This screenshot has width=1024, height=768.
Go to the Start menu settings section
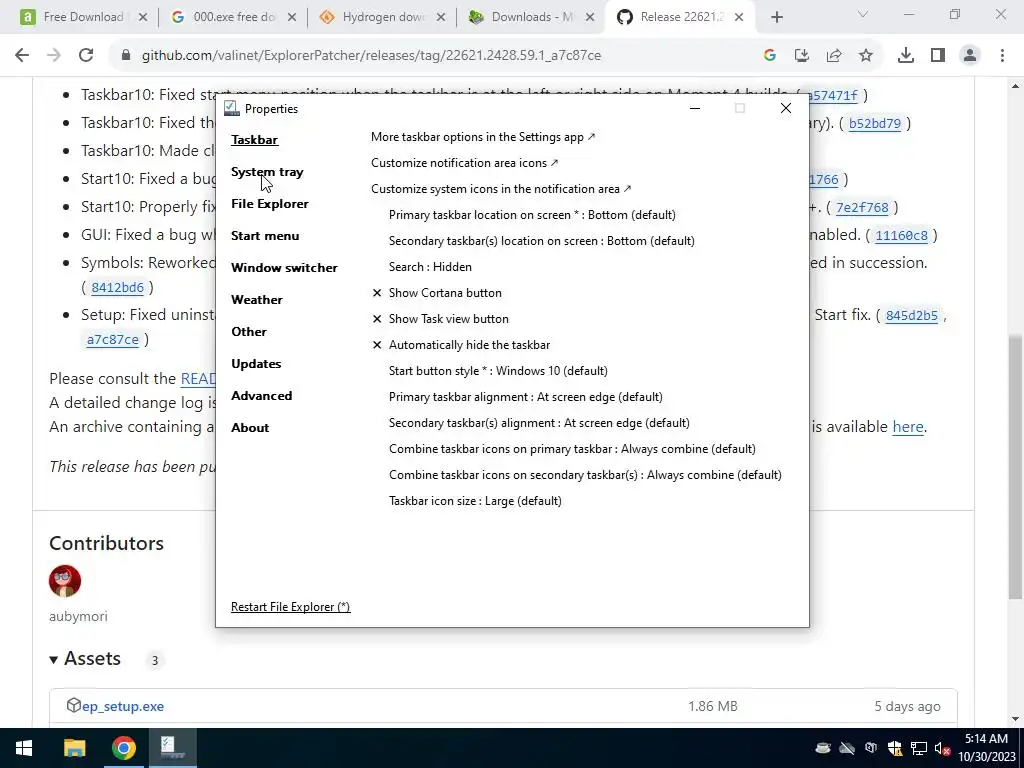[264, 236]
